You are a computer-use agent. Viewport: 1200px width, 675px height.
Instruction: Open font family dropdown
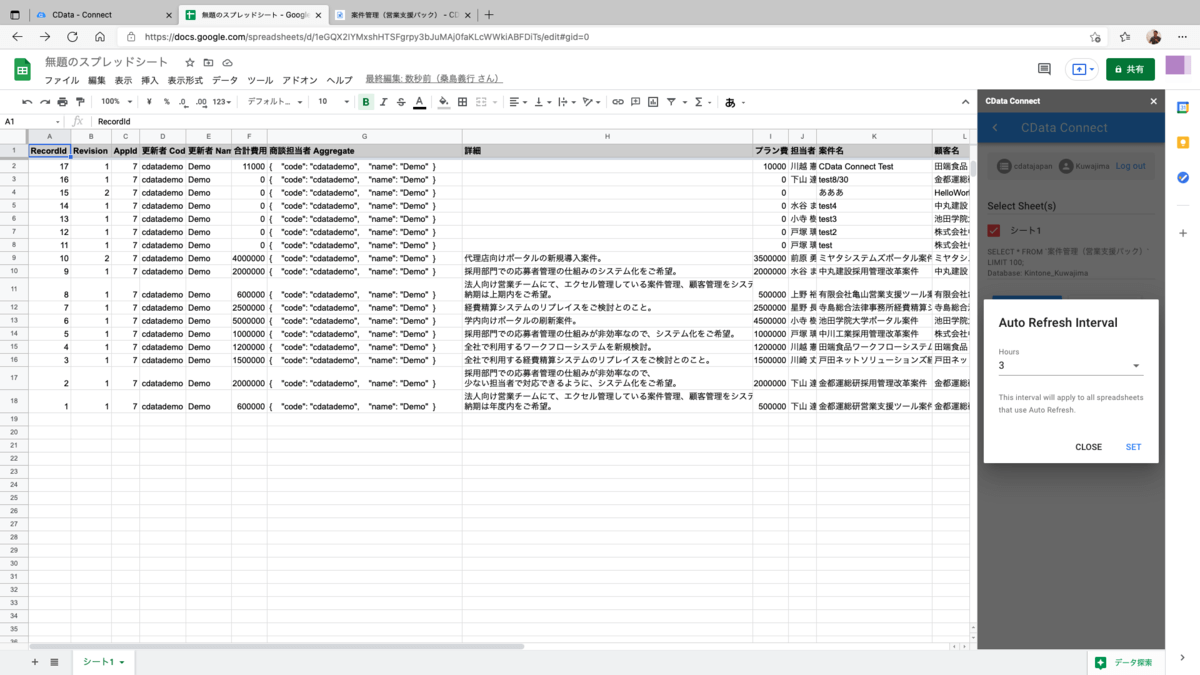pyautogui.click(x=275, y=102)
